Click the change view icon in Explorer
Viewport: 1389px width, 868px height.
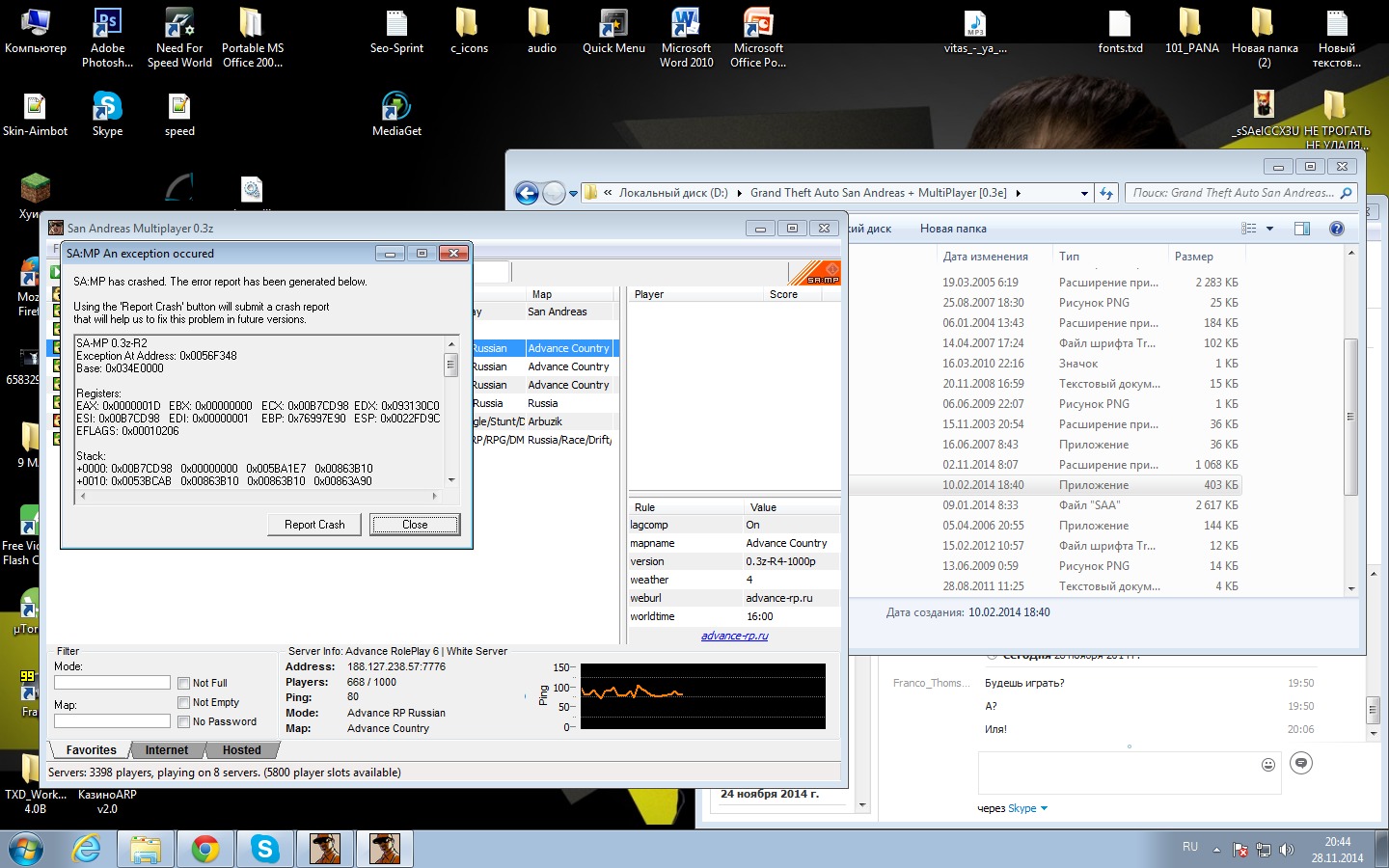point(1249,229)
